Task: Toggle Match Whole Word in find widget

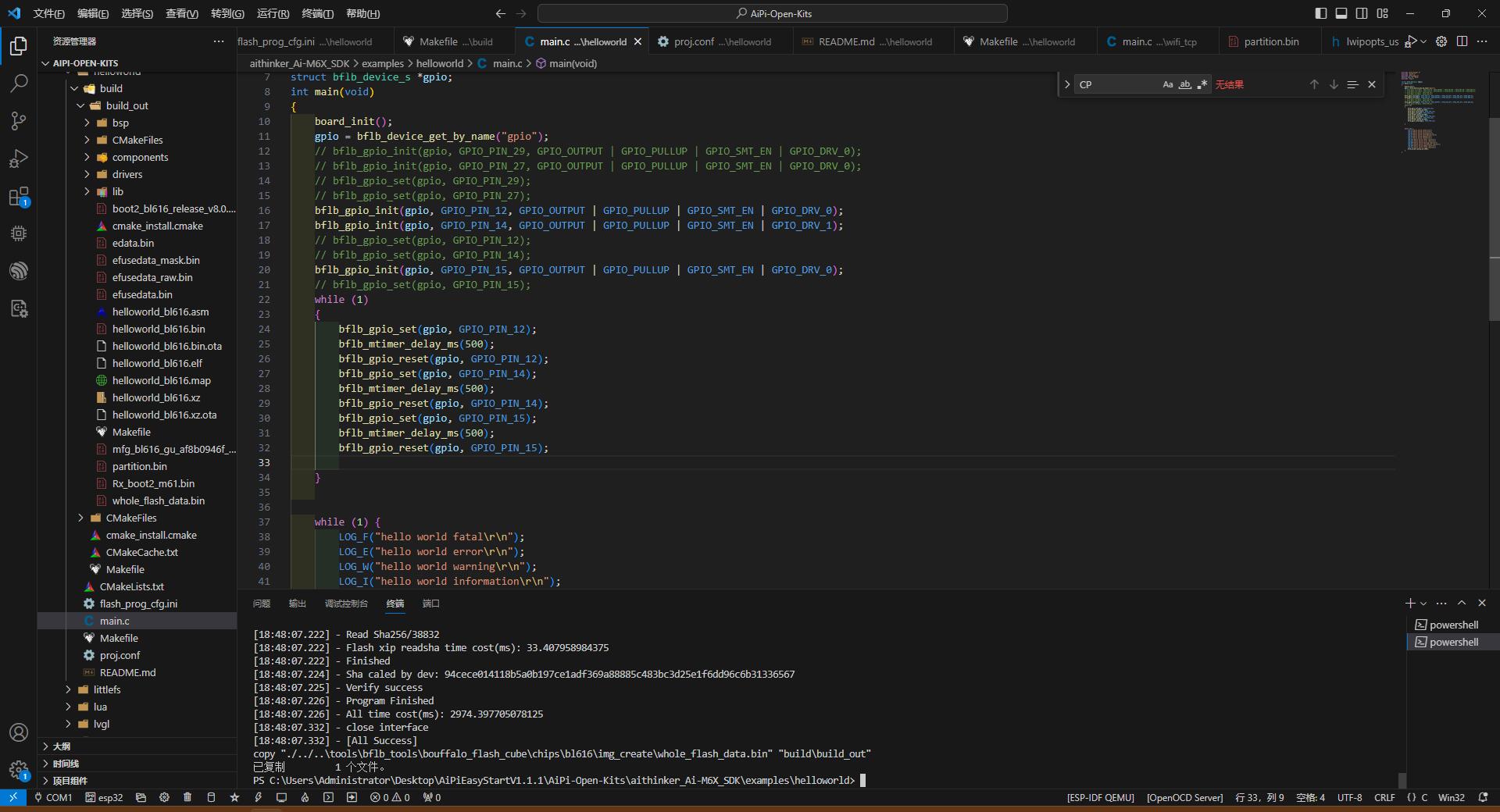Action: [x=1184, y=84]
